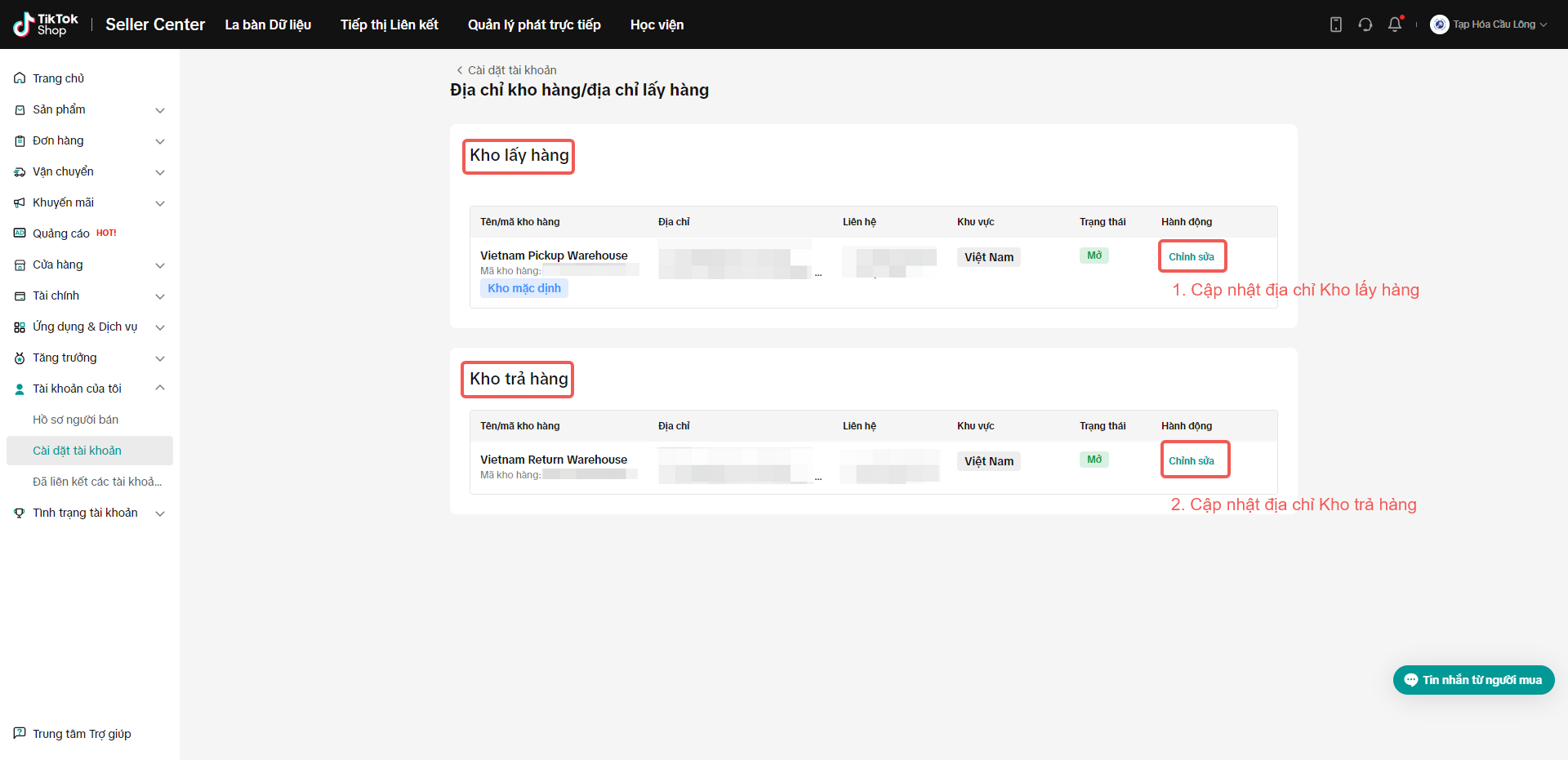Select Hồ sơ người bán submenu item
The width and height of the screenshot is (1568, 760).
click(x=75, y=420)
